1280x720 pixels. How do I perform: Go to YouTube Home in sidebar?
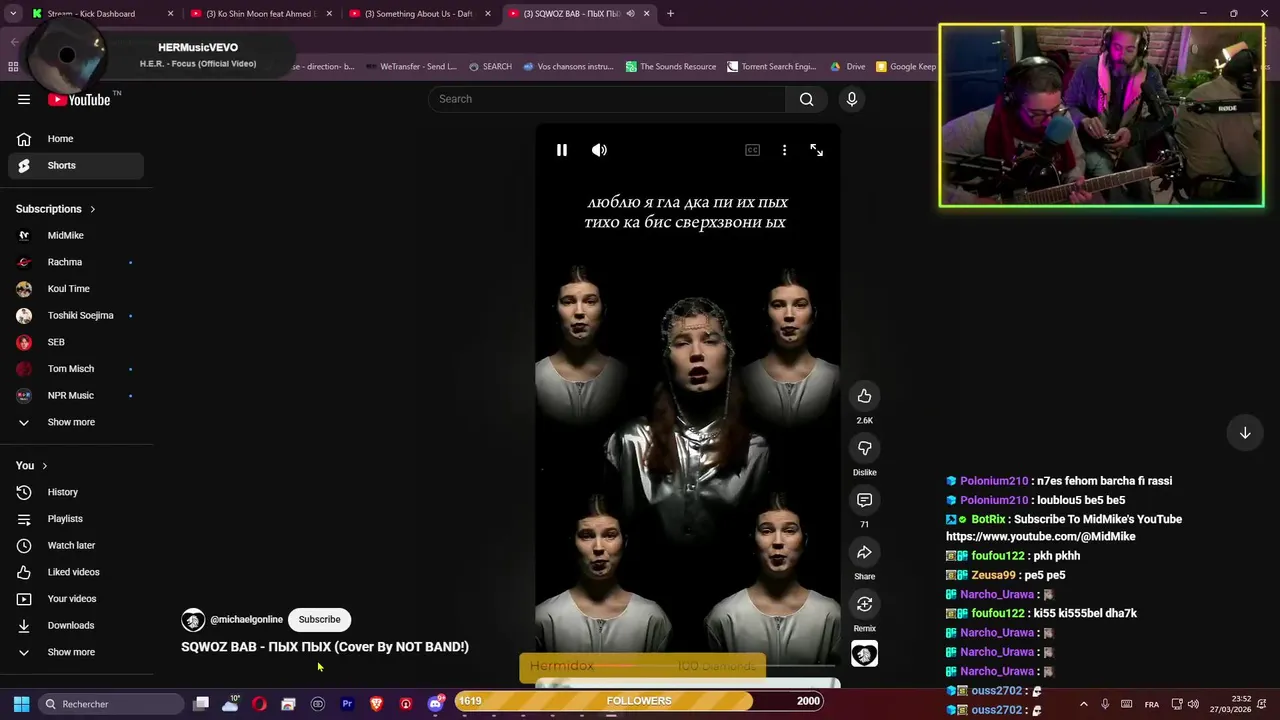click(76, 139)
